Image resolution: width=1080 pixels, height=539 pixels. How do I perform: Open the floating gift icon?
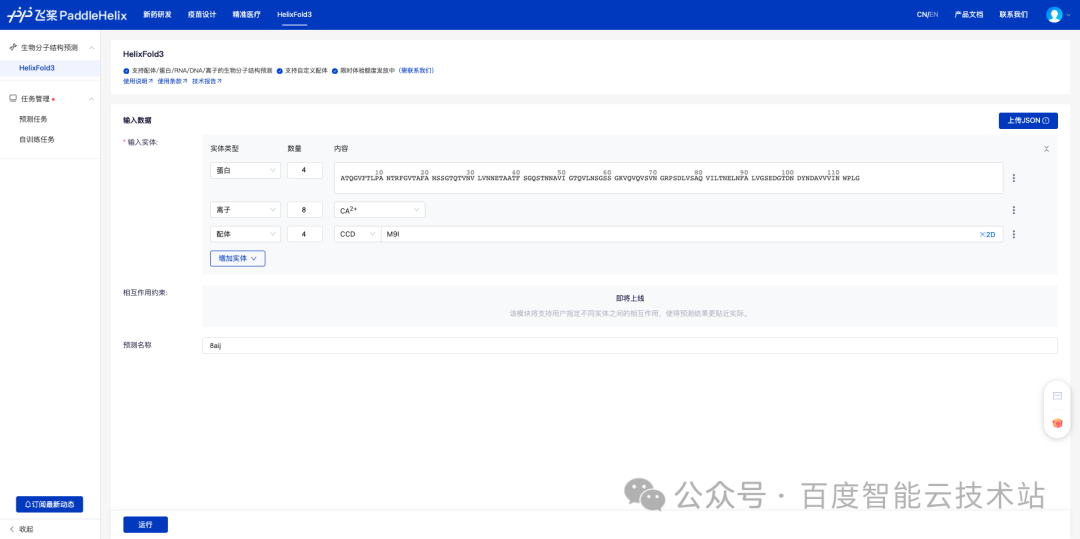point(1057,422)
